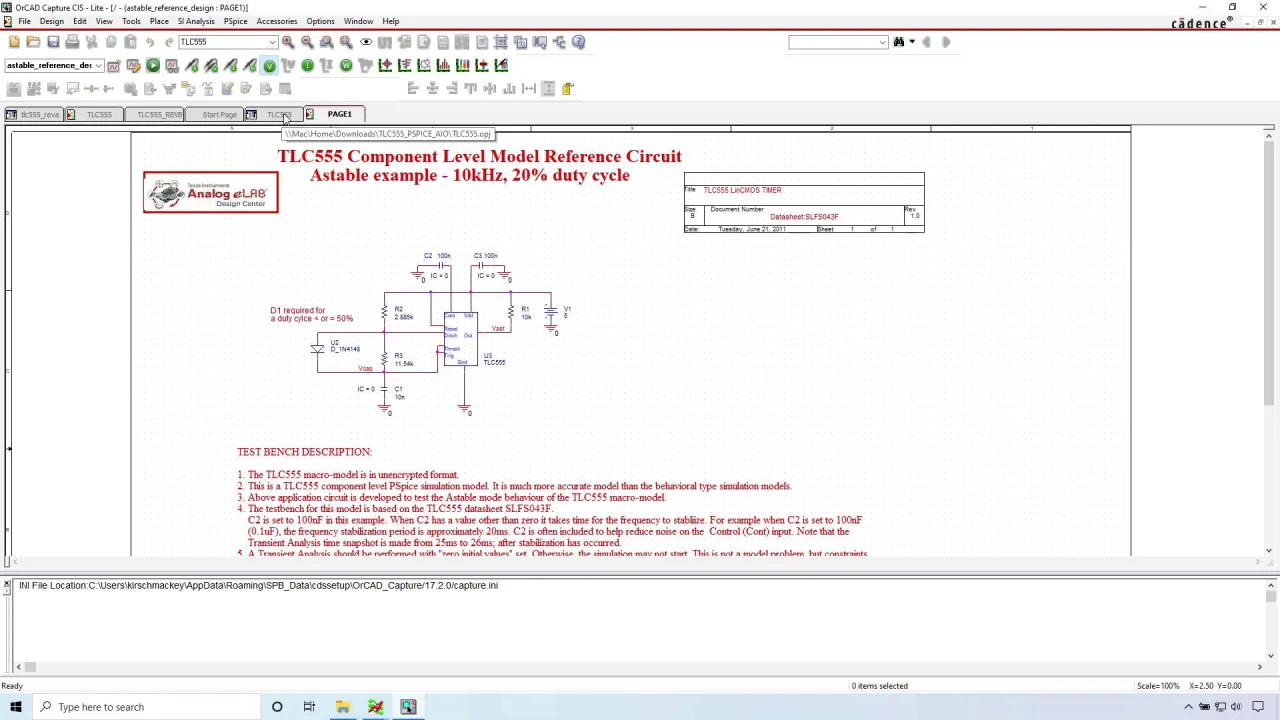Click the blue Help question mark icon
This screenshot has height=720, width=1280.
pos(578,42)
